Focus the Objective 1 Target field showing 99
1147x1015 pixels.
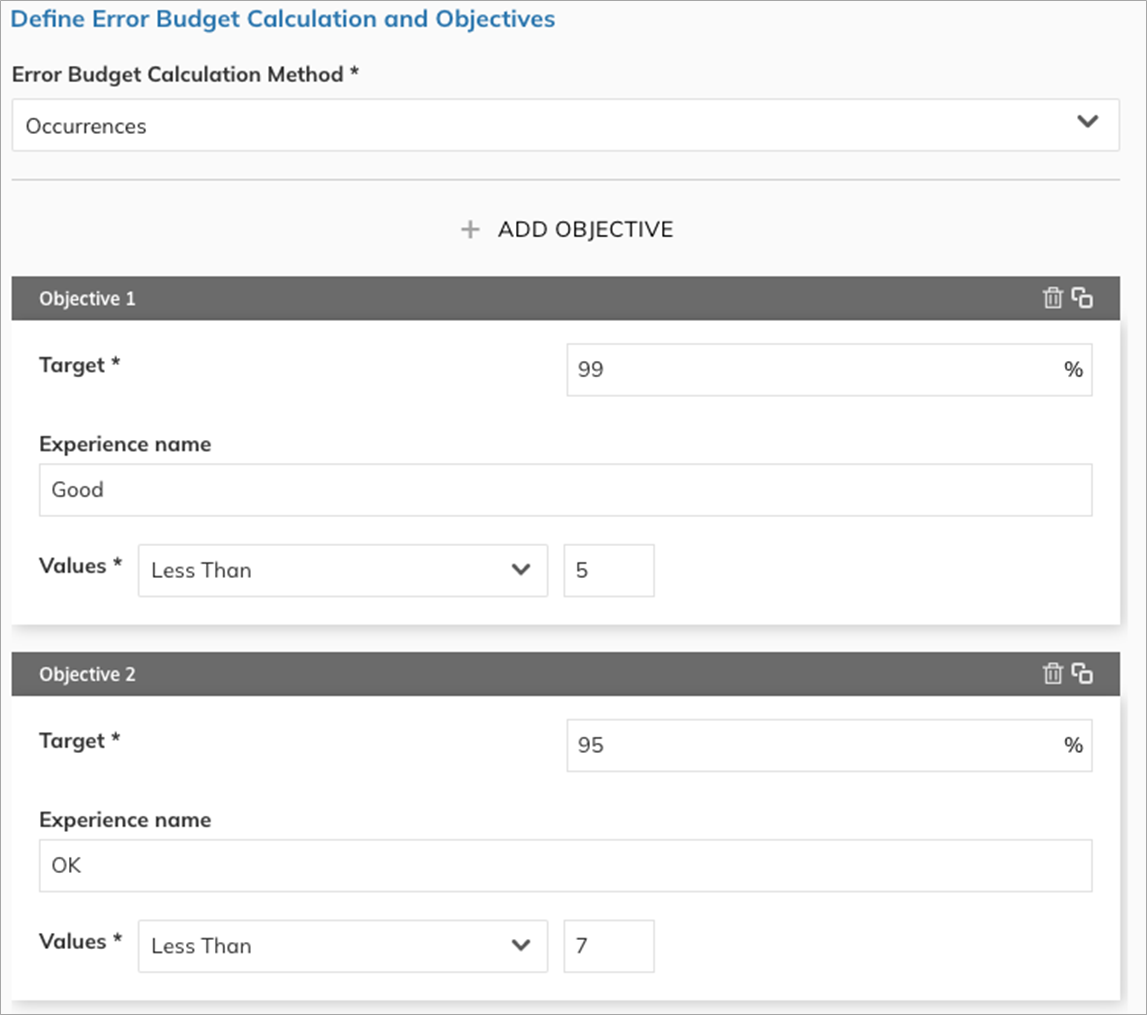click(x=830, y=369)
